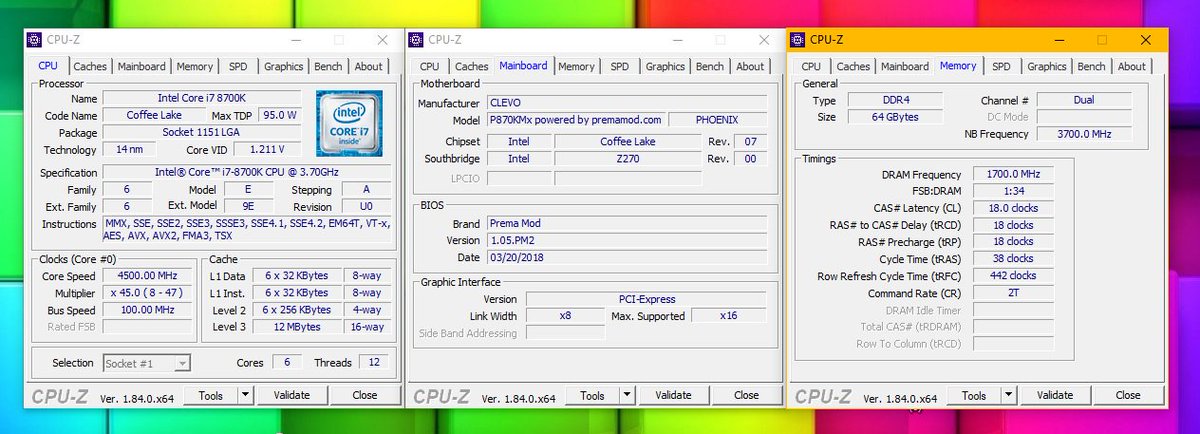Open the Graphics tab in the right CPU-Z window
Image resolution: width=1200 pixels, height=434 pixels.
(x=1047, y=67)
